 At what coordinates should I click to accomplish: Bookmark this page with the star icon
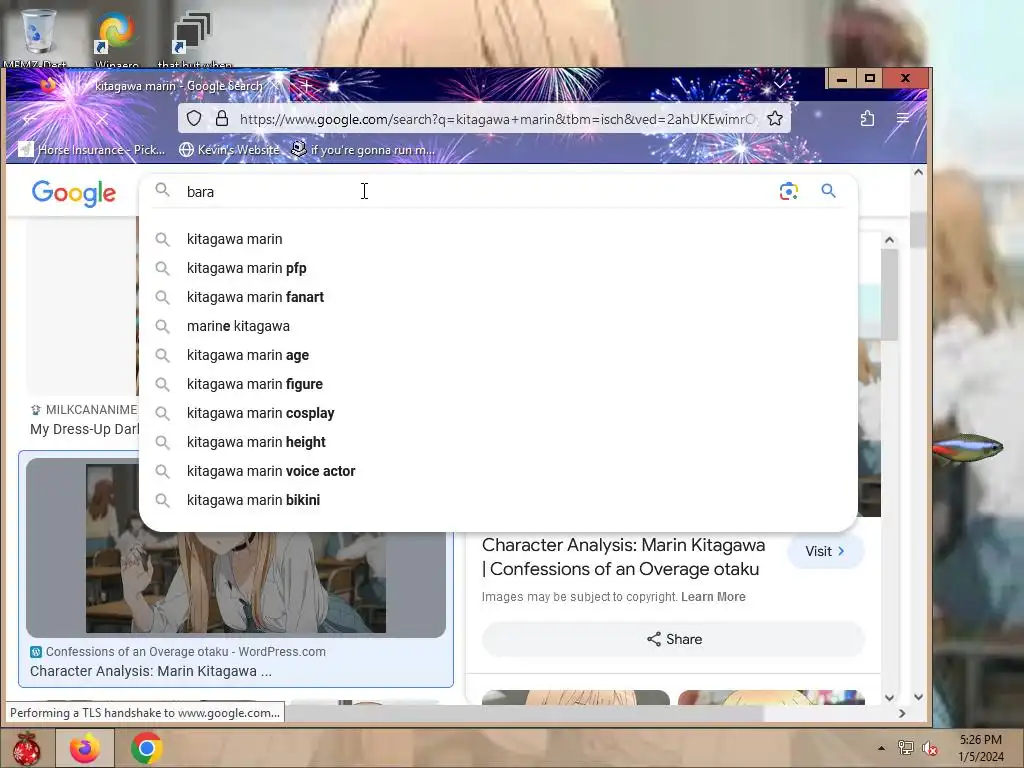click(775, 119)
